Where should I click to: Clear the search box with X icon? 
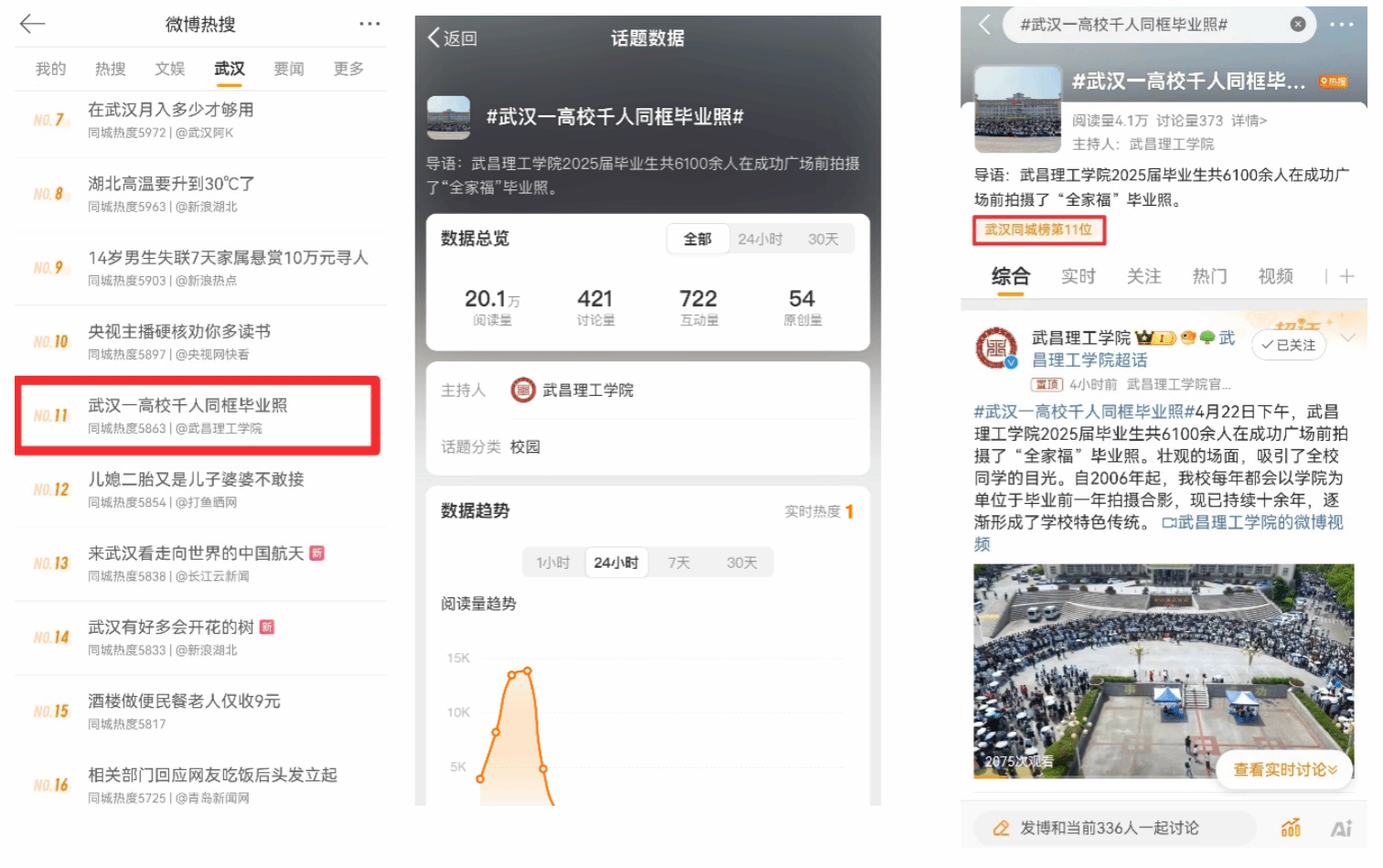pos(1298,25)
